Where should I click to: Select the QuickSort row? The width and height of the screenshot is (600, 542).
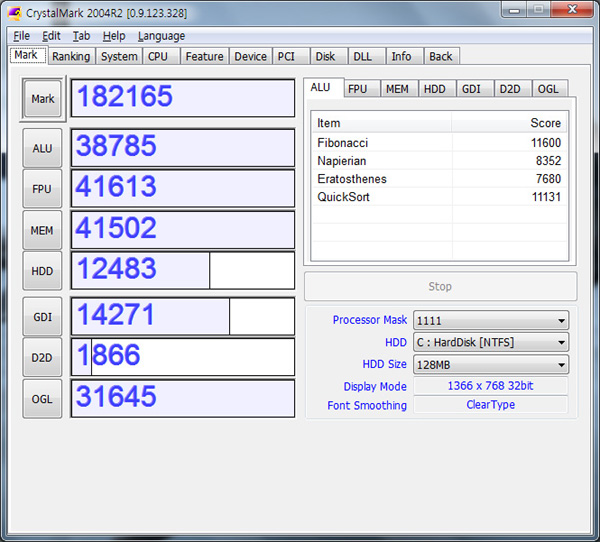[x=439, y=197]
